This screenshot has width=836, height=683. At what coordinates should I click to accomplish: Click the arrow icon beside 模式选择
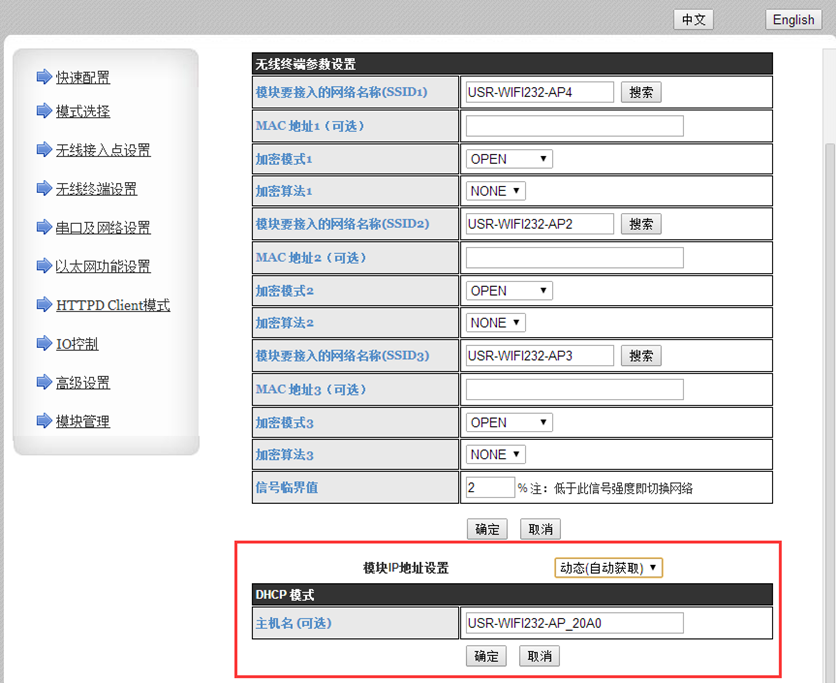click(43, 111)
